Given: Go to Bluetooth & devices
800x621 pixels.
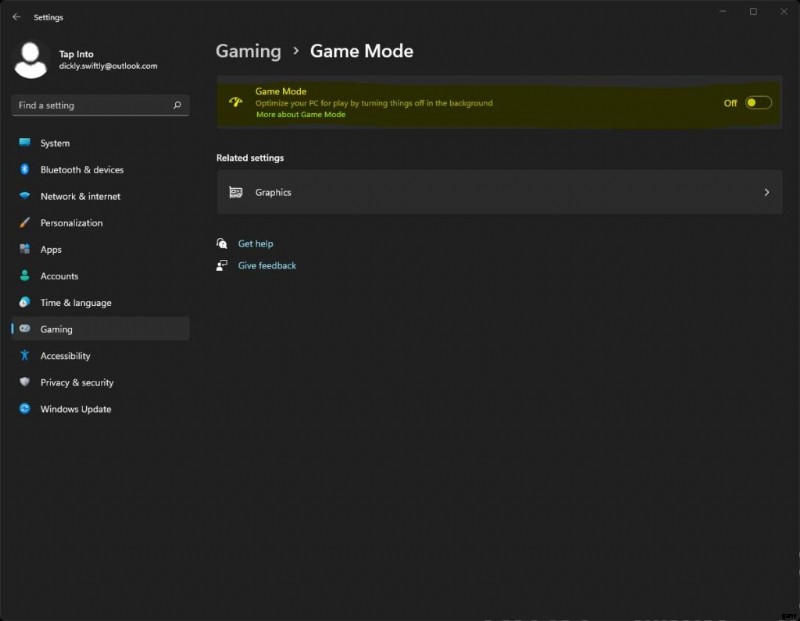Looking at the screenshot, I should tap(101, 169).
